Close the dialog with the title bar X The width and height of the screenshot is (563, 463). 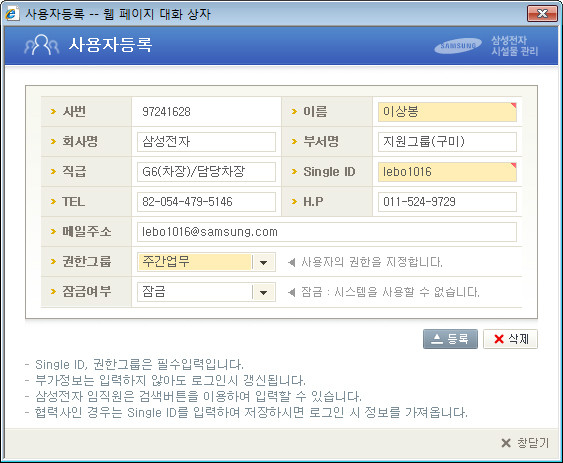(x=542, y=14)
